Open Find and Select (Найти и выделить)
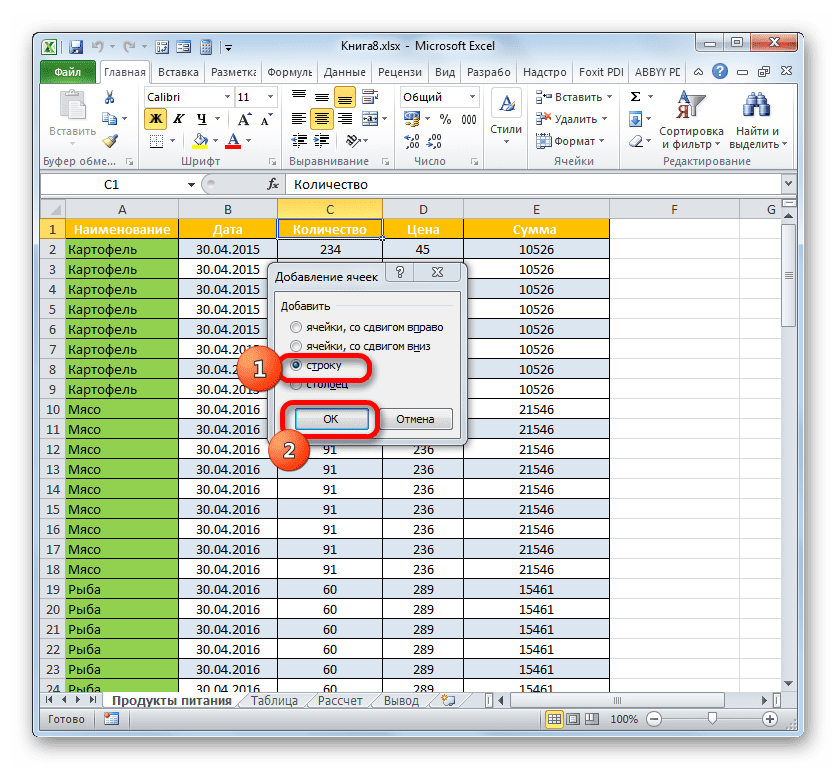 pos(757,120)
